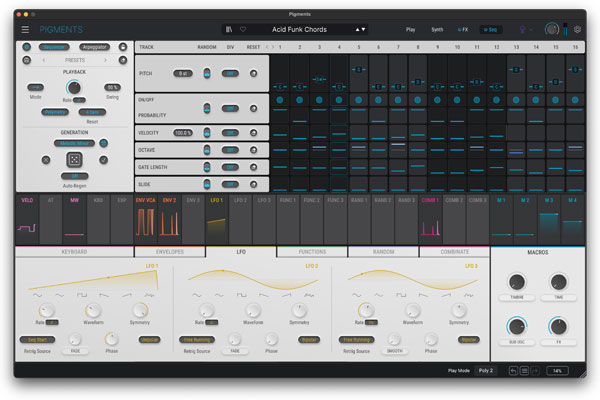Select LFO 1 square waveform icon
The image size is (600, 400).
click(82, 295)
